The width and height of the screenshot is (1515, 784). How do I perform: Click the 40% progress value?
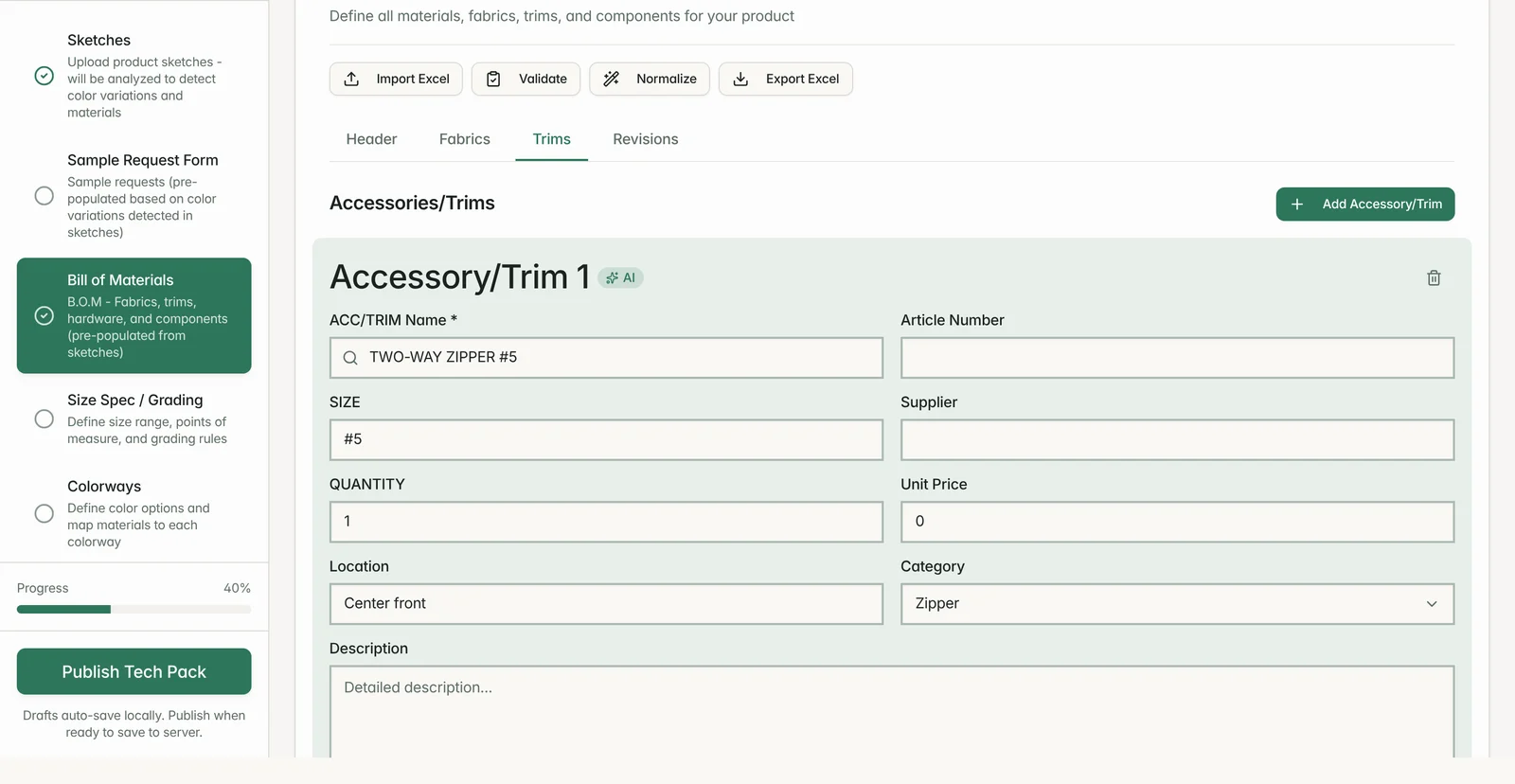pos(237,588)
